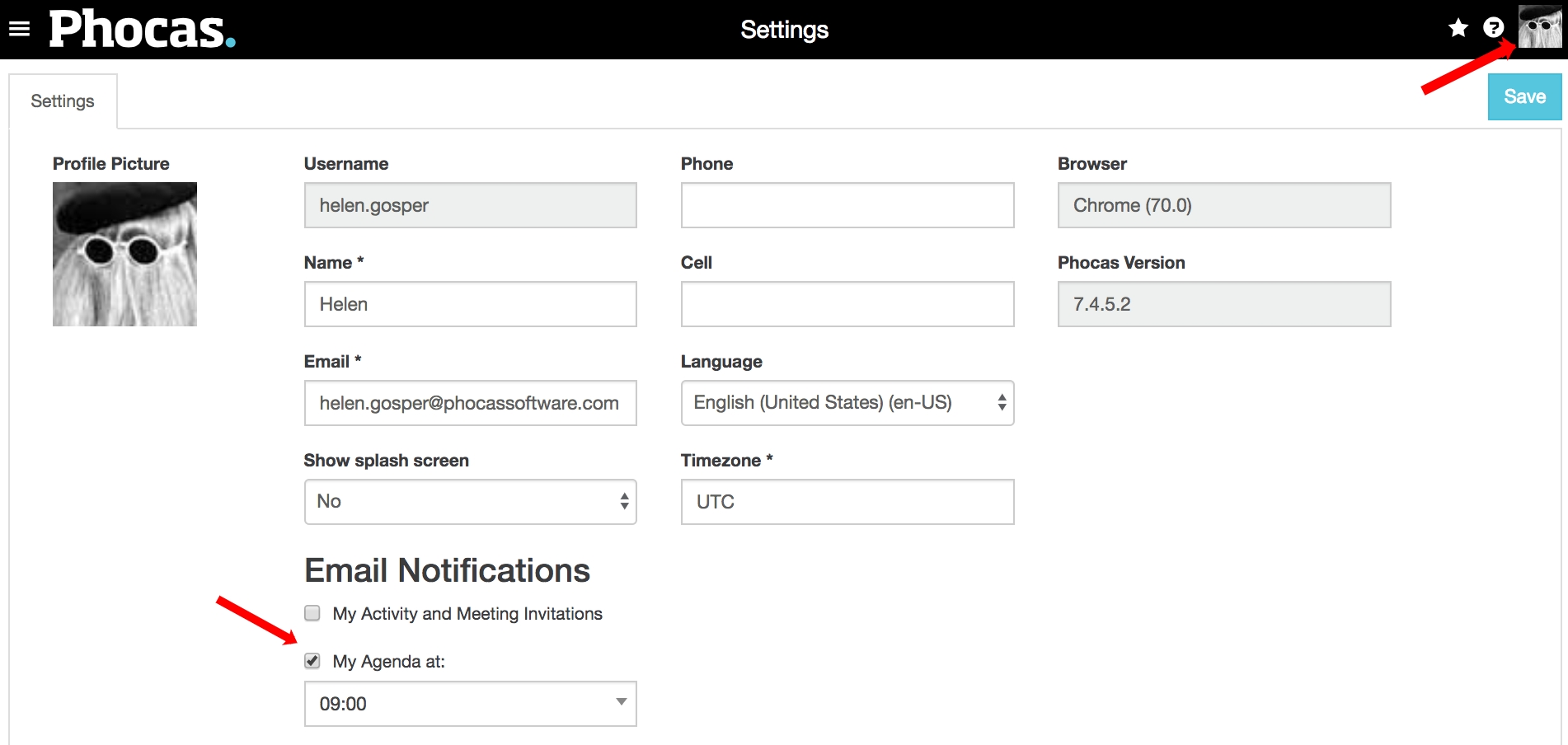The image size is (1568, 745).
Task: Open the hamburger menu
Action: click(19, 30)
